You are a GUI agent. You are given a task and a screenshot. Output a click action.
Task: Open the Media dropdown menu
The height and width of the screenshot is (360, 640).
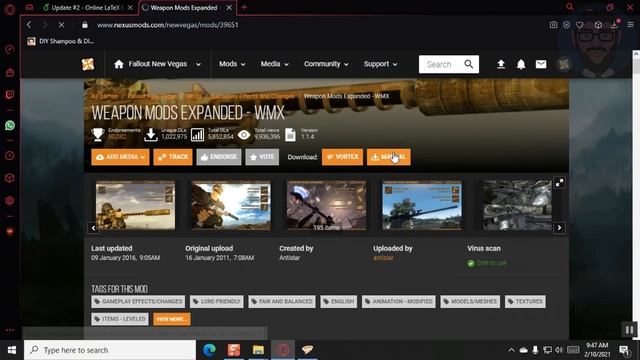274,64
